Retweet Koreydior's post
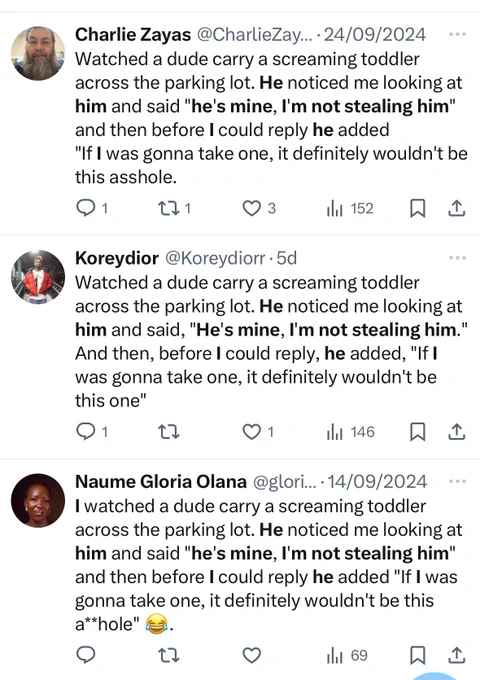Viewport: 480px width, 680px height. (168, 432)
